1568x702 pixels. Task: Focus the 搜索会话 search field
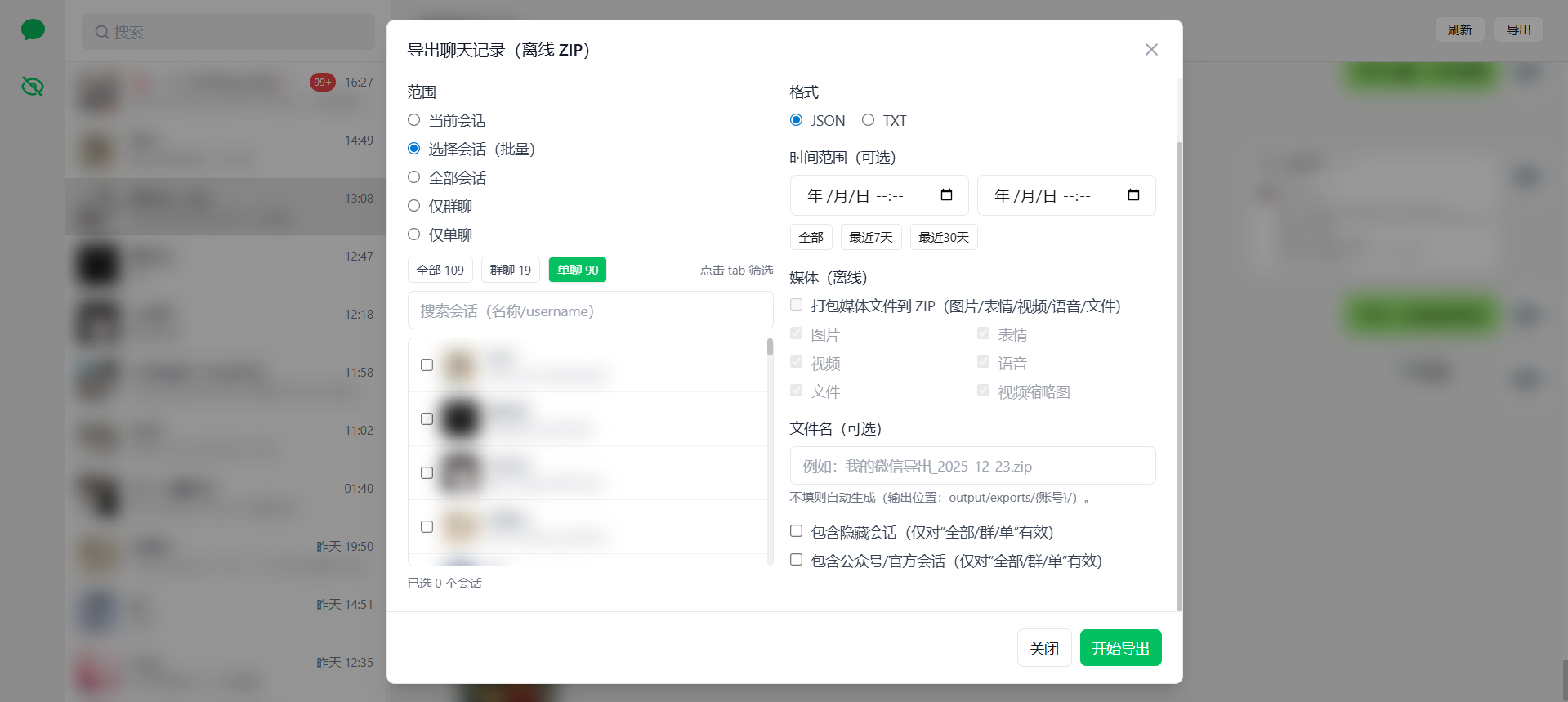[x=590, y=311]
